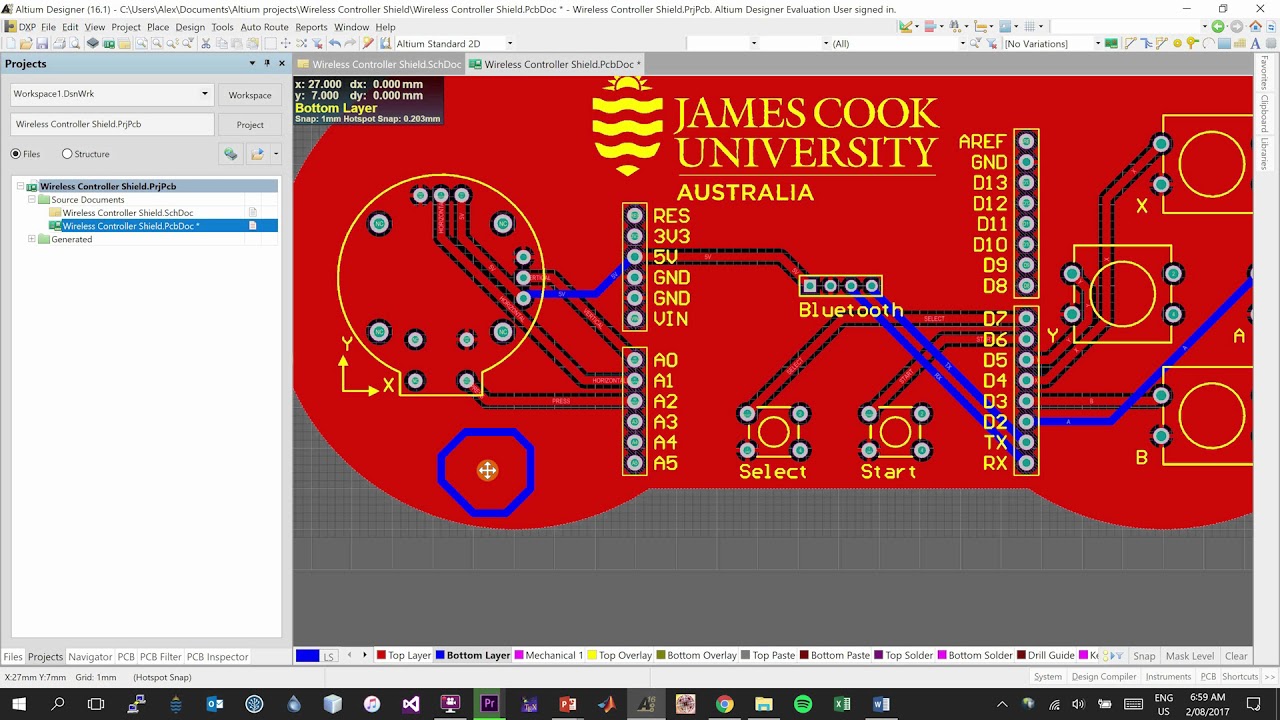
Task: Click the Cut scissors icon
Action: coord(205,43)
